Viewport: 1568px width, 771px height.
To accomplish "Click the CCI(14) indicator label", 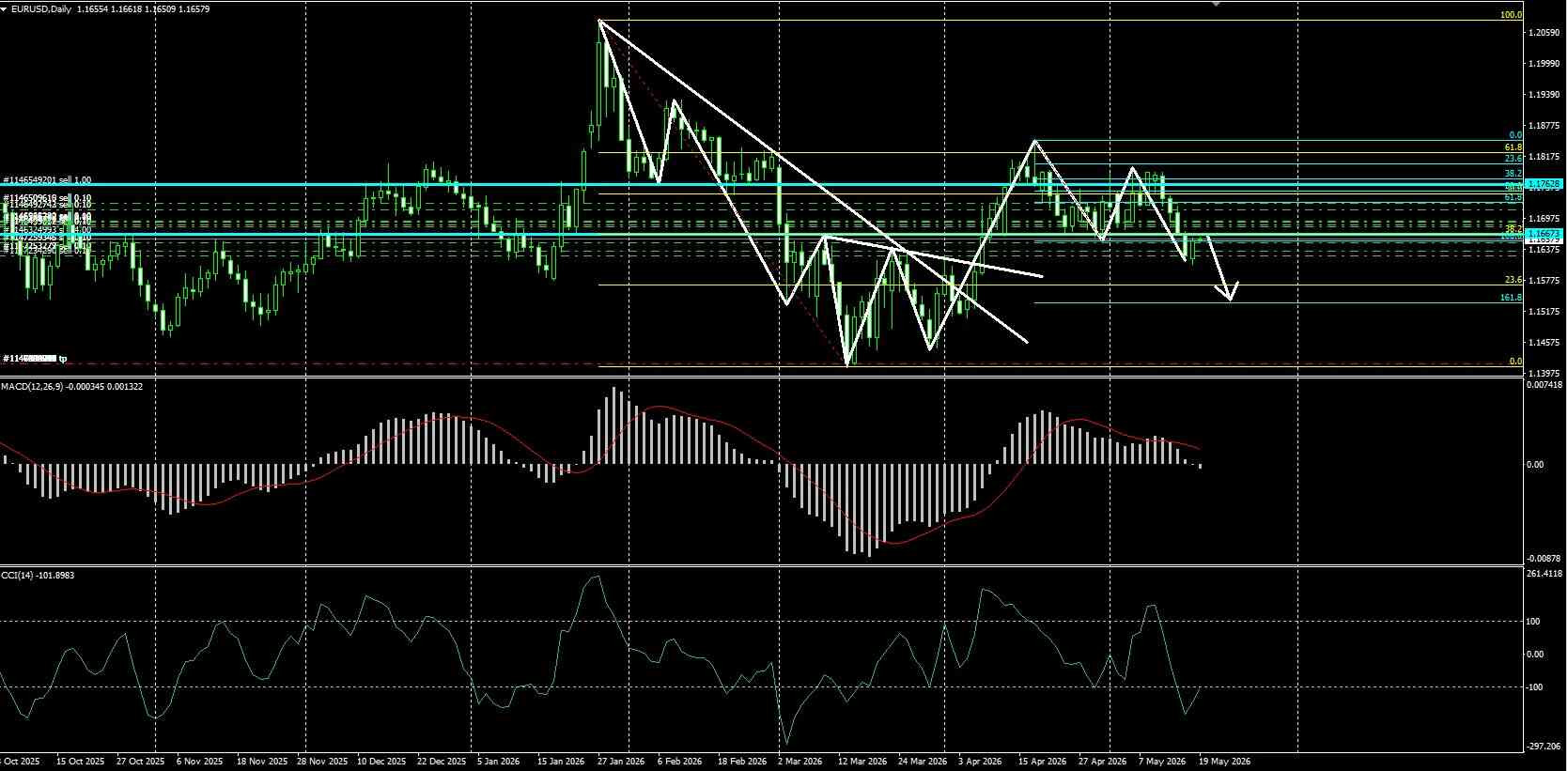I will (x=16, y=575).
